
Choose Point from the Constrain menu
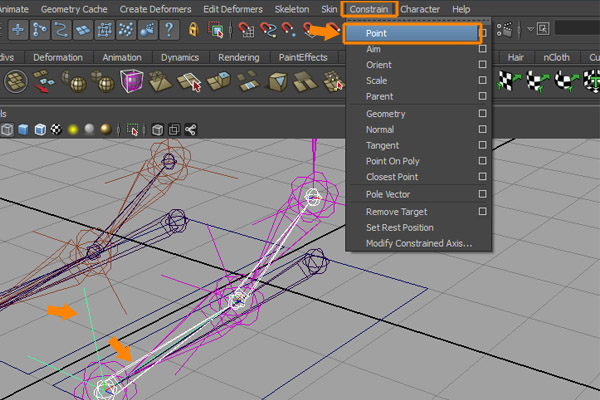tap(378, 32)
